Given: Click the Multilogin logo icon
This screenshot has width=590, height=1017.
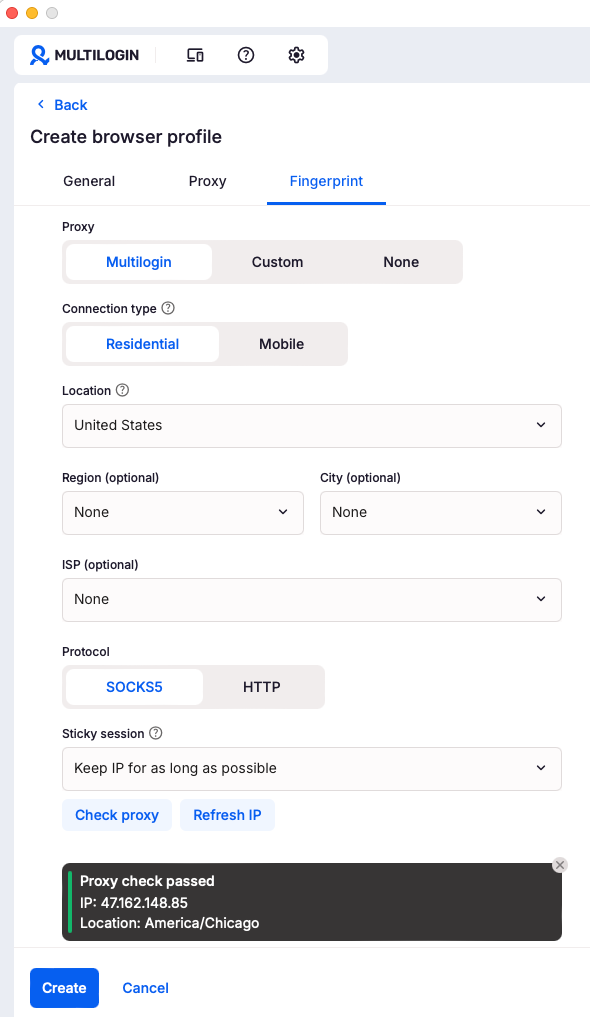Looking at the screenshot, I should click(x=38, y=55).
